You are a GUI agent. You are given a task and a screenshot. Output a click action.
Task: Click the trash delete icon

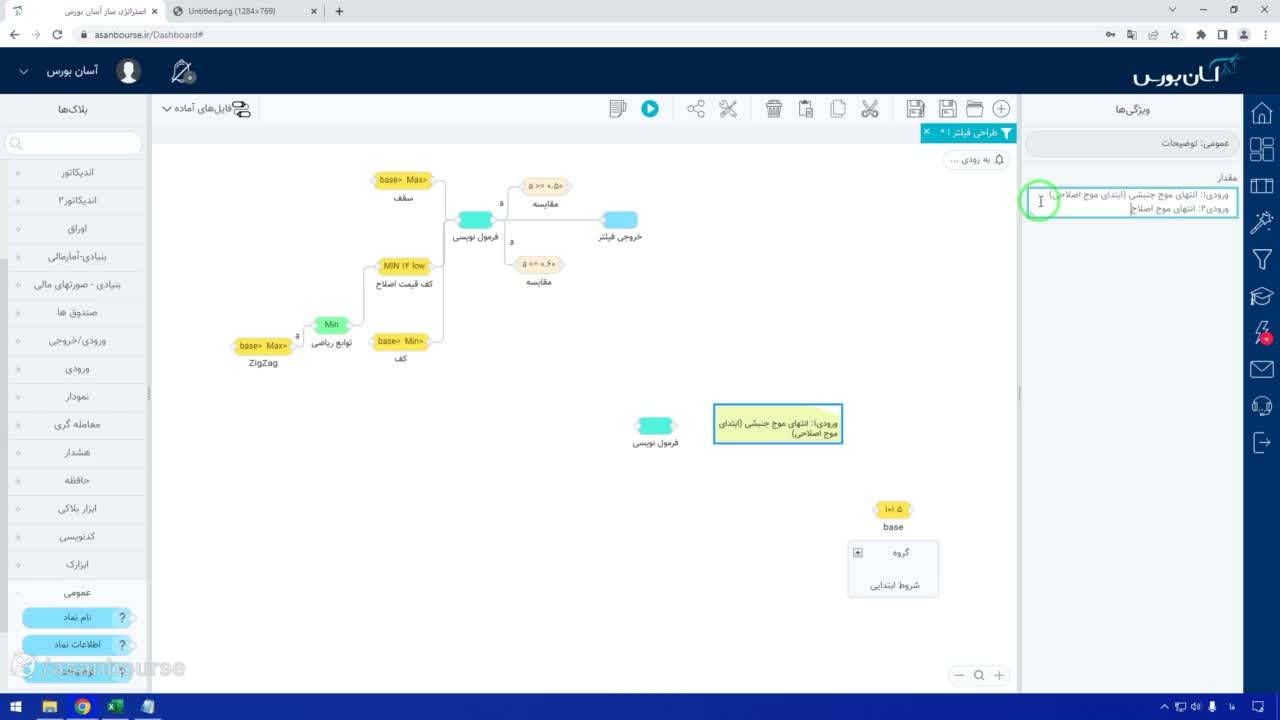click(774, 109)
